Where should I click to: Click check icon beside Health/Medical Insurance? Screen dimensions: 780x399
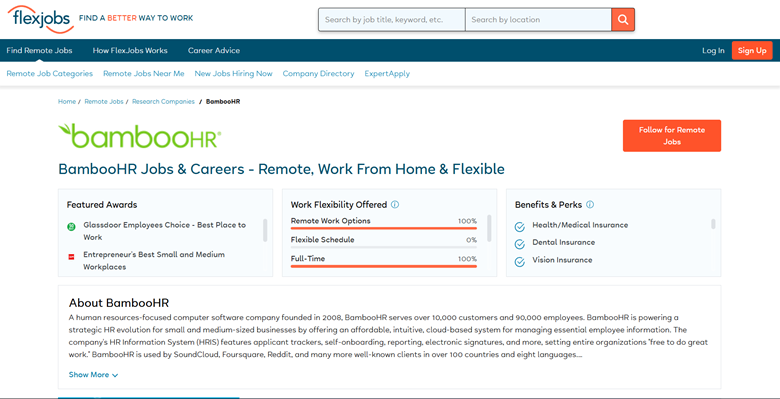coord(520,227)
